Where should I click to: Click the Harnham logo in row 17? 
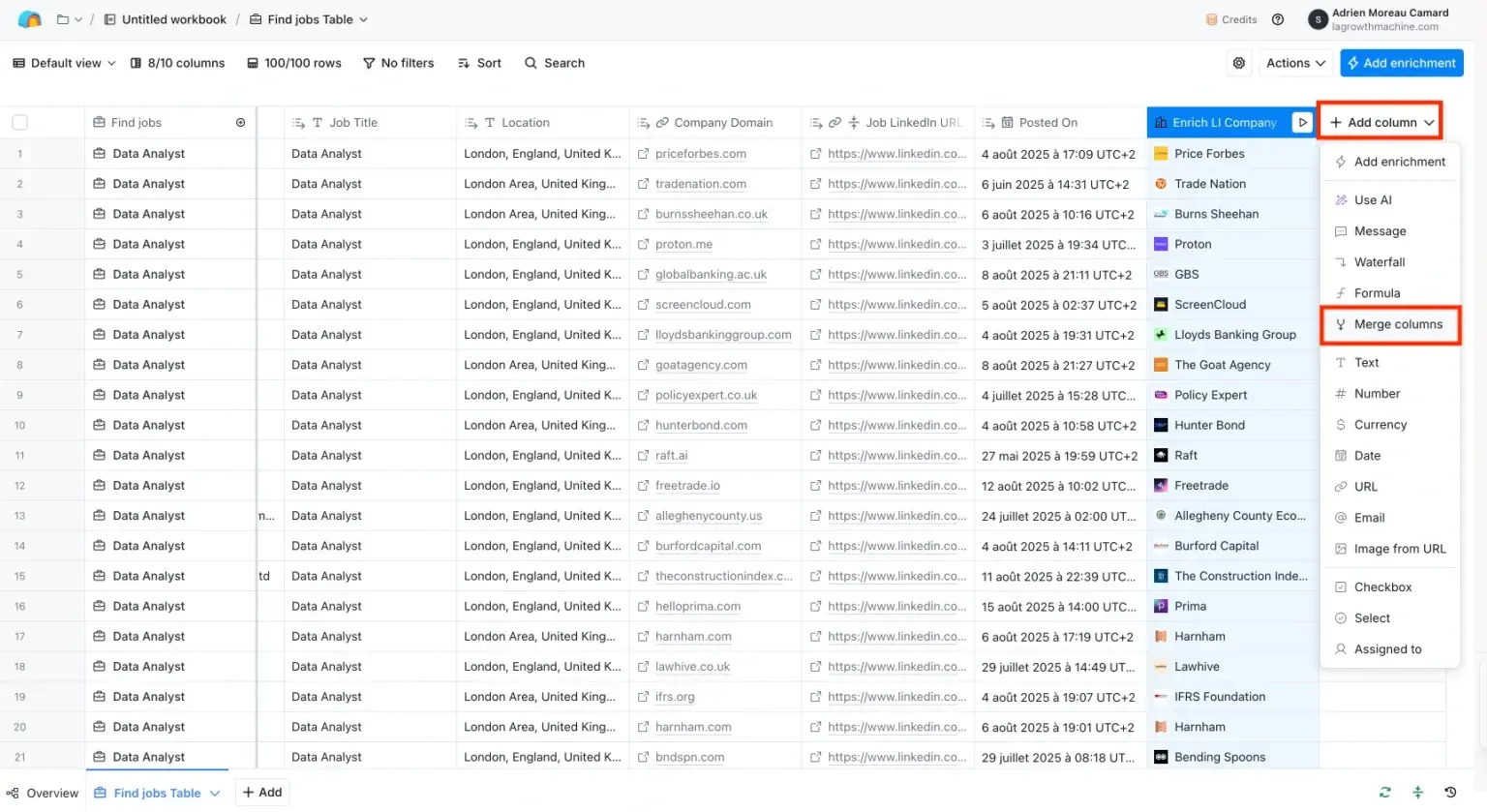tap(1161, 637)
